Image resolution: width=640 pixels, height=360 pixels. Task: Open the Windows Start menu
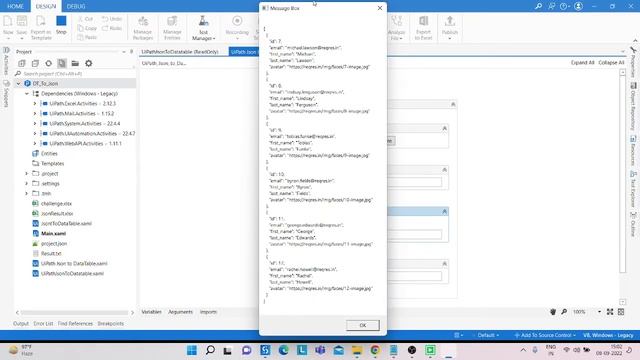191,350
